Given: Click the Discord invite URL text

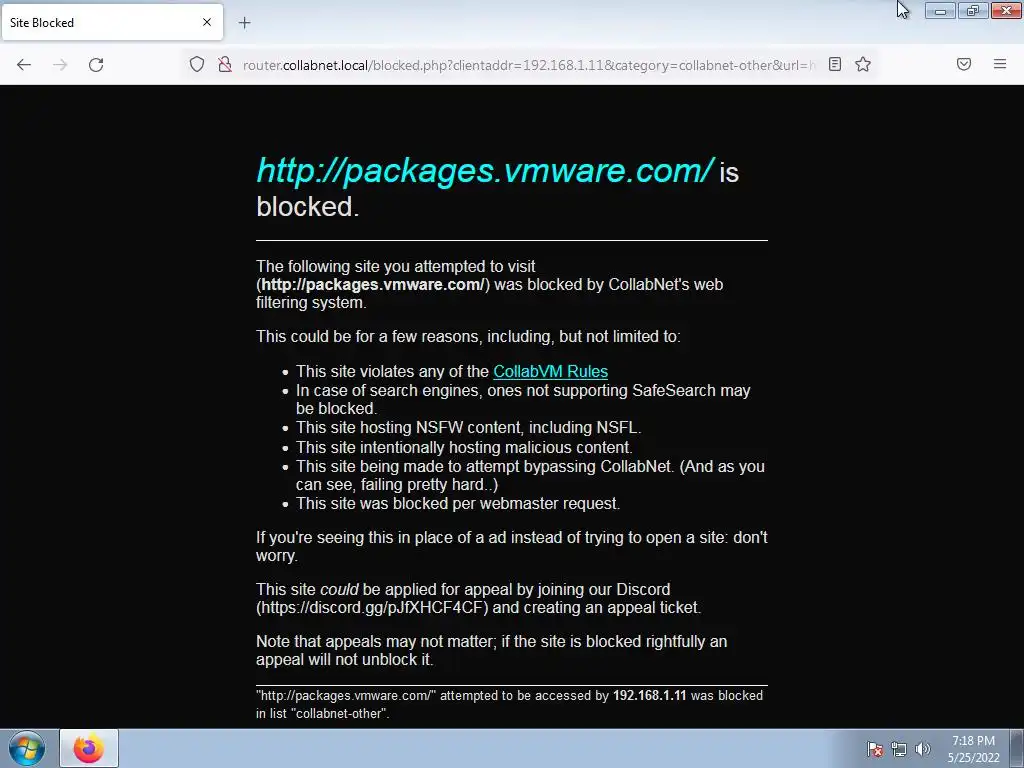Looking at the screenshot, I should pyautogui.click(x=373, y=607).
